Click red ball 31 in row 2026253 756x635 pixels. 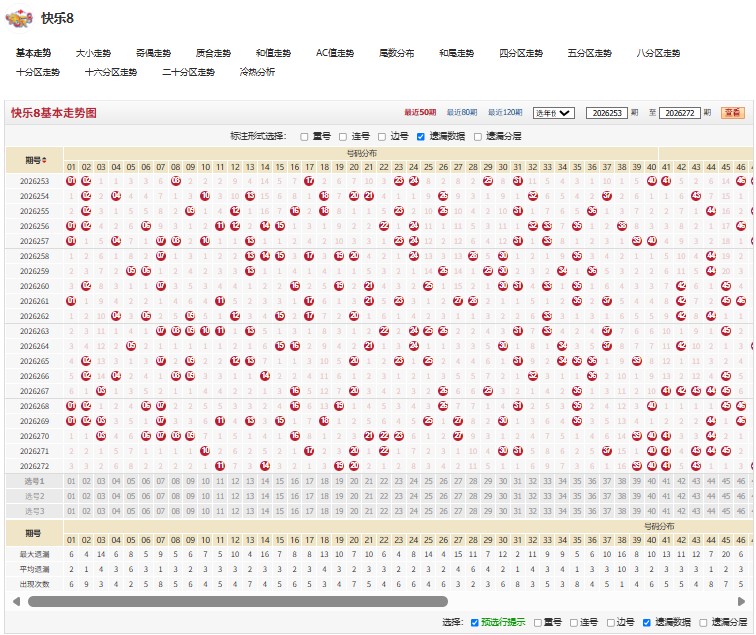[517, 181]
